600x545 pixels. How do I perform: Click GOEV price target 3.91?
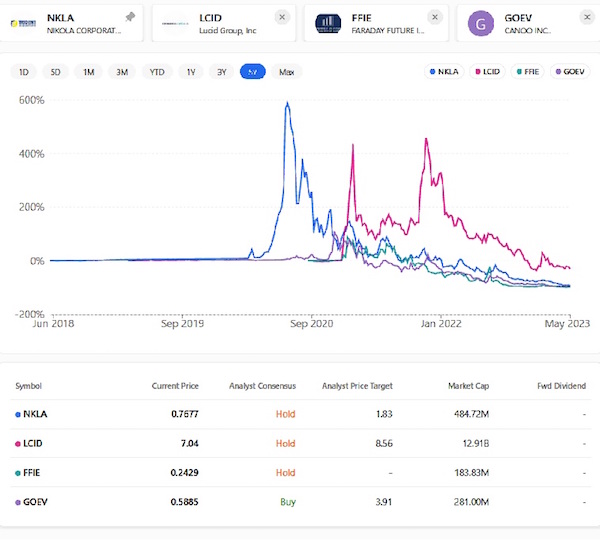pos(384,502)
